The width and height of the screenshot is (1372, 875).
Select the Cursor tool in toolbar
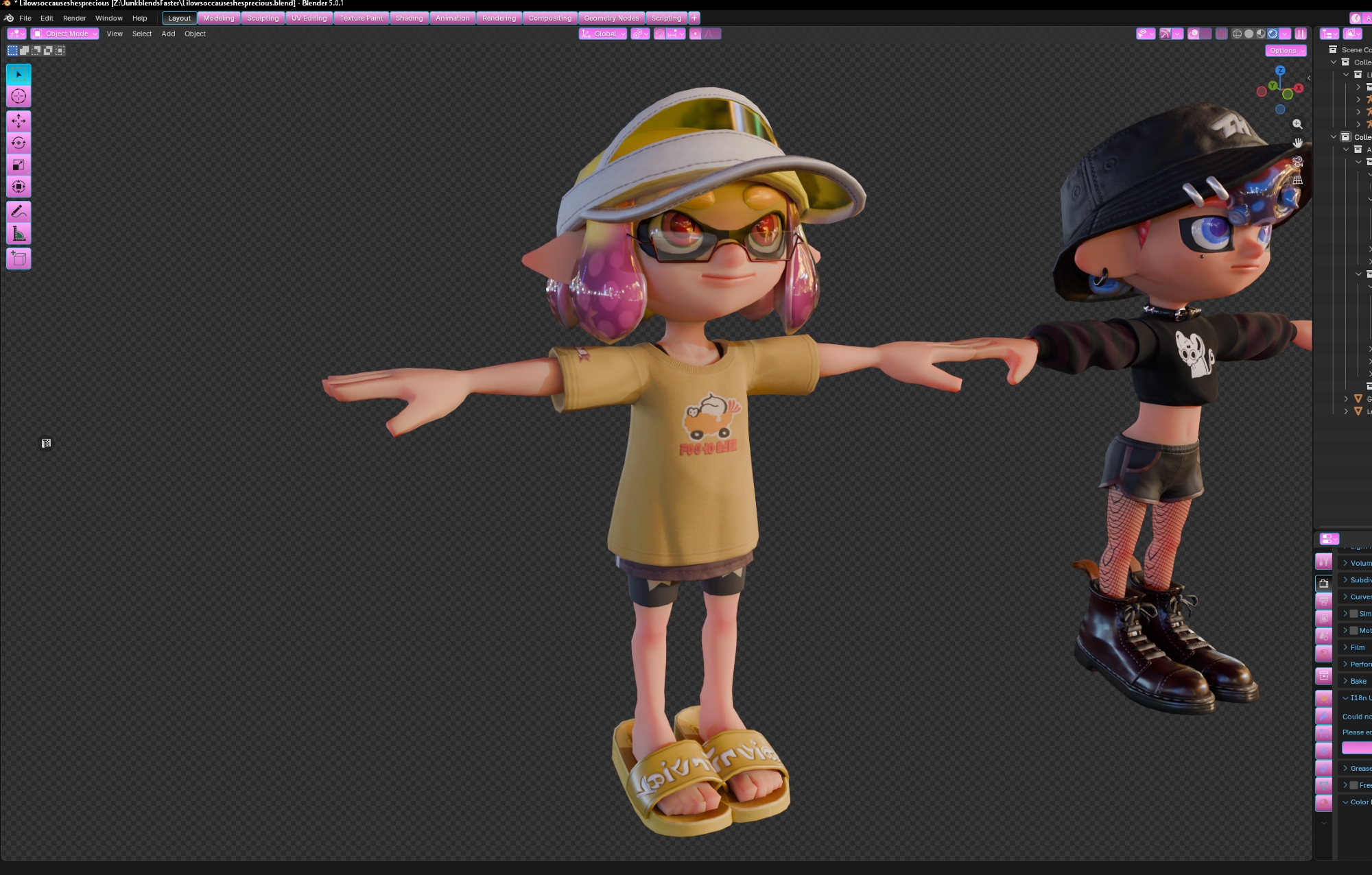[19, 97]
